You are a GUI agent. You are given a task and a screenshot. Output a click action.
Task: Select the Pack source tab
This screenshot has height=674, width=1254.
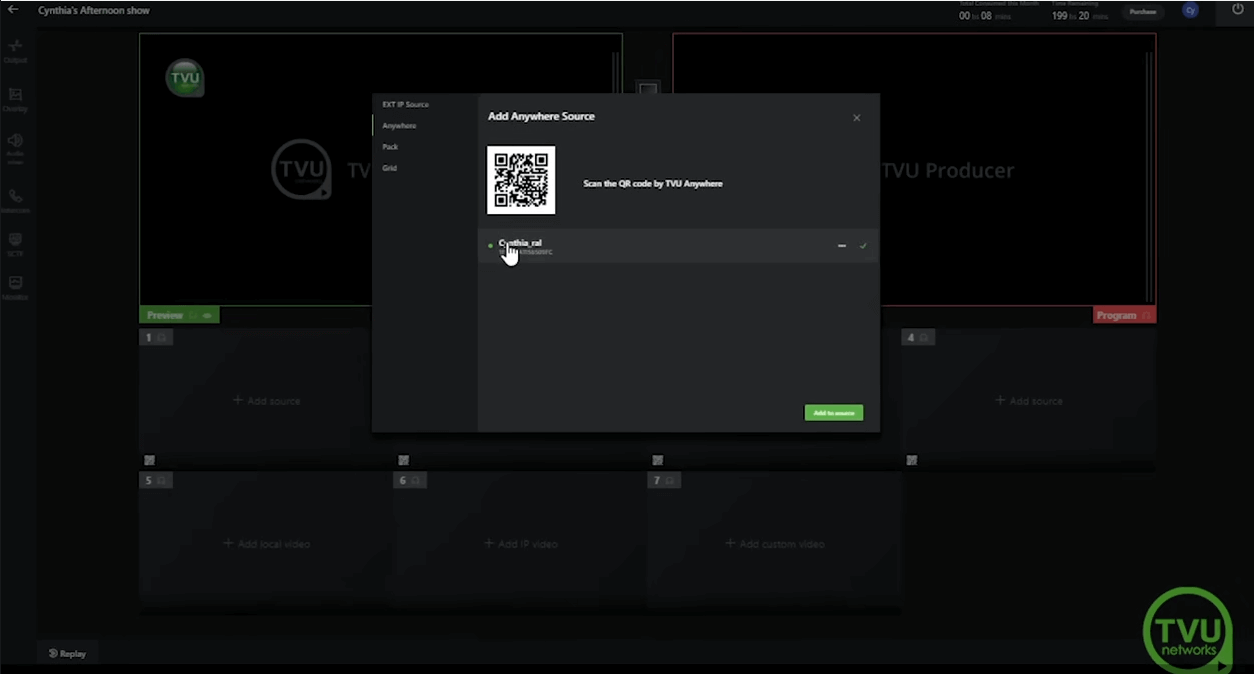[x=390, y=147]
